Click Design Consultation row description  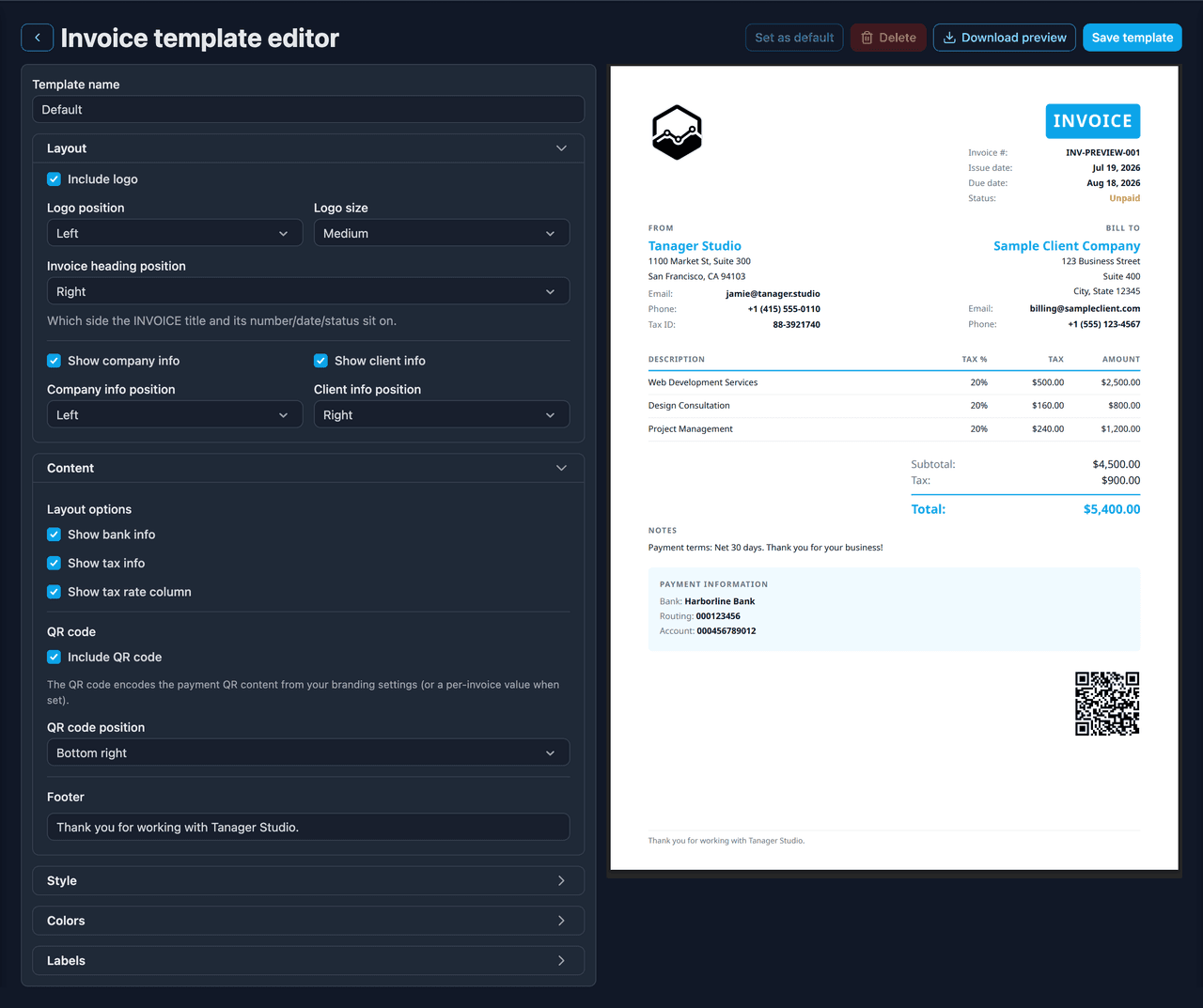[x=689, y=406]
